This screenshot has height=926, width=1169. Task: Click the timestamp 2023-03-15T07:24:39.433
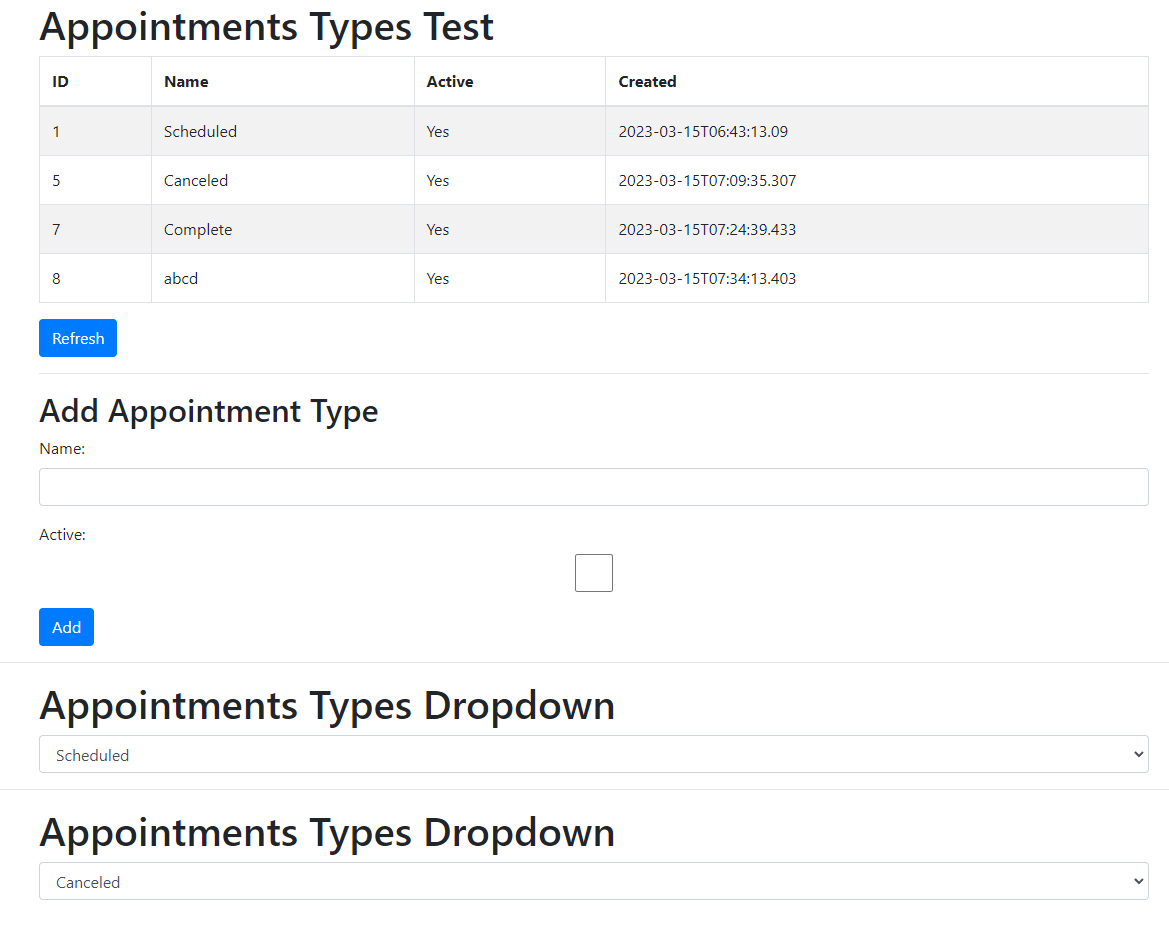coord(707,230)
